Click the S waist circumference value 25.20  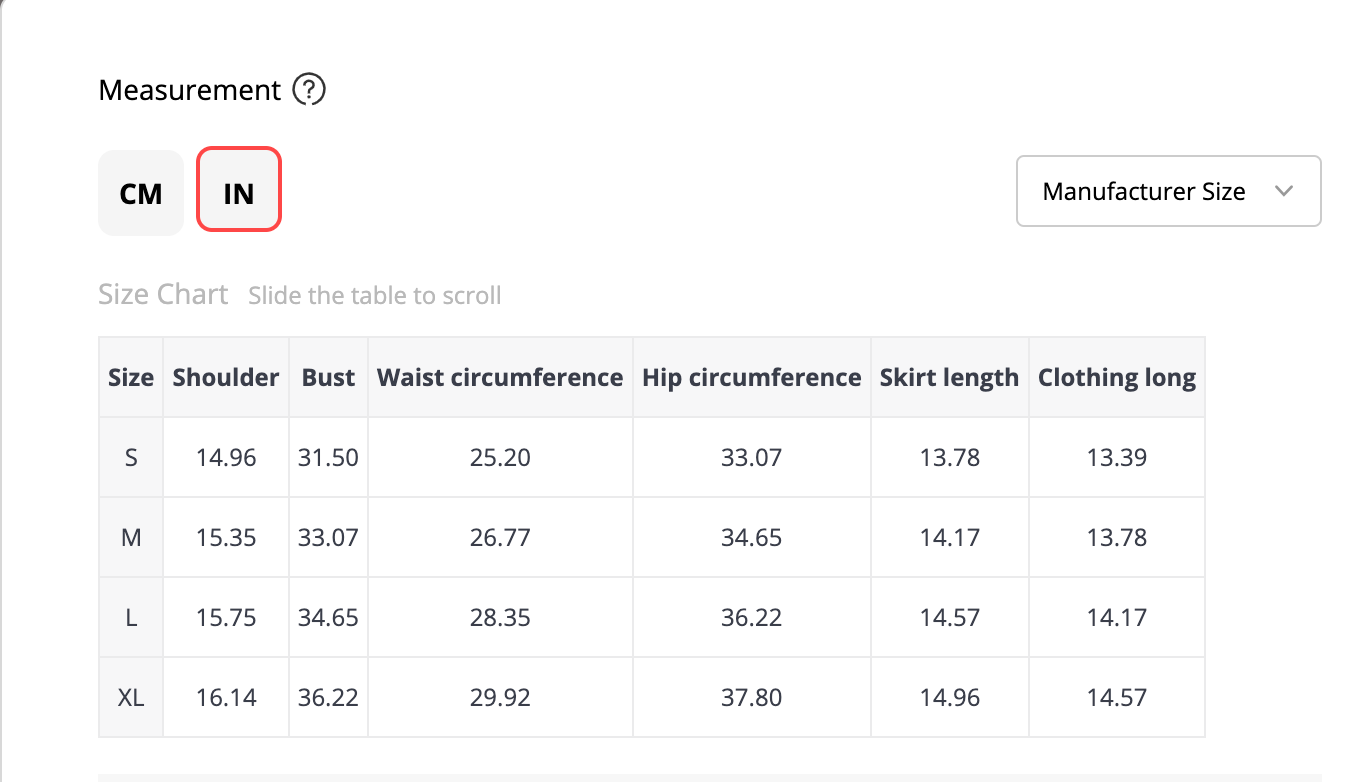point(500,458)
